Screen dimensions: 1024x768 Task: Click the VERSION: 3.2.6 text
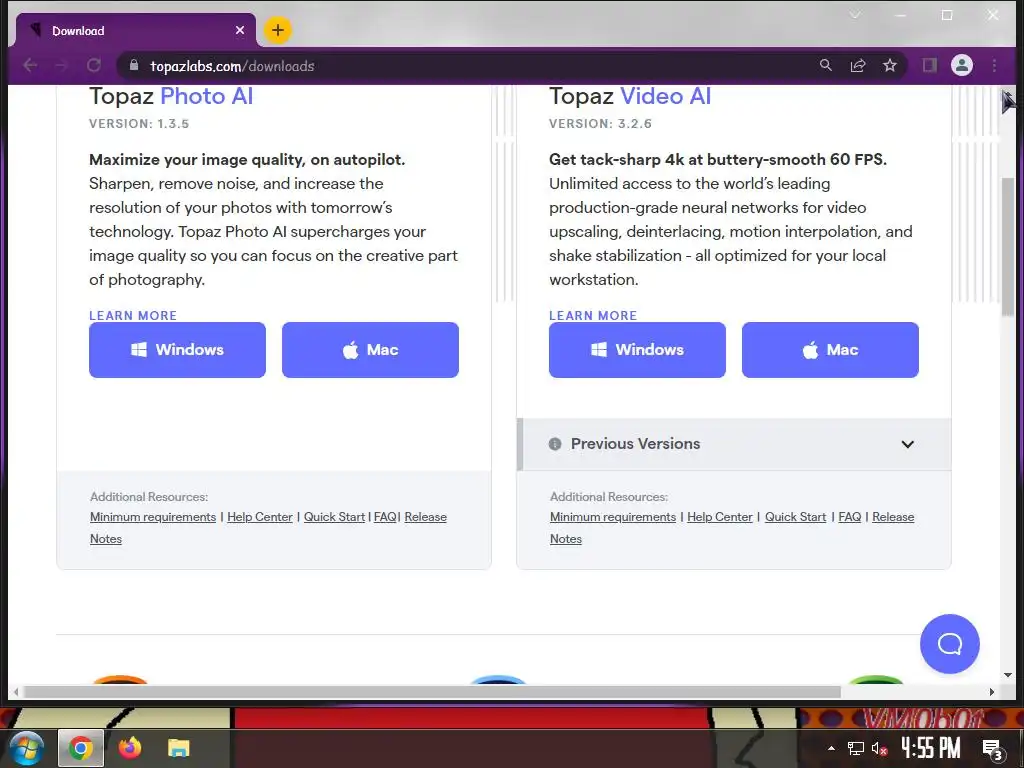pyautogui.click(x=600, y=123)
